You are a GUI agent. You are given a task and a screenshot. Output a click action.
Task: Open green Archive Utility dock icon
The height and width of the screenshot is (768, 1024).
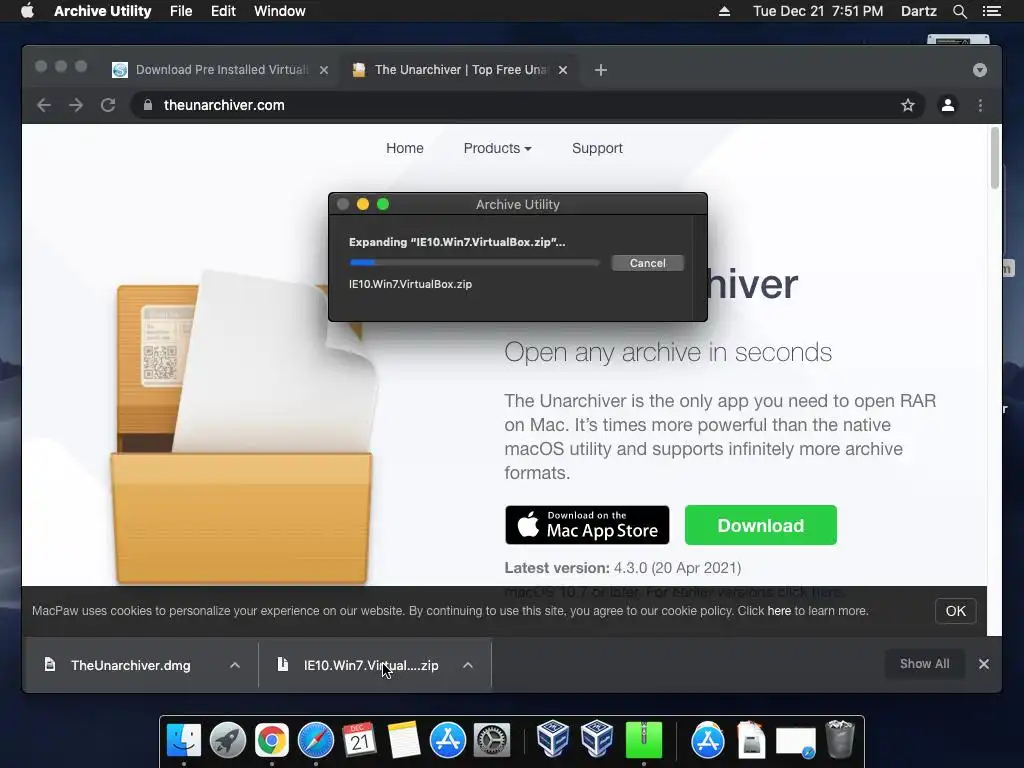tap(644, 741)
